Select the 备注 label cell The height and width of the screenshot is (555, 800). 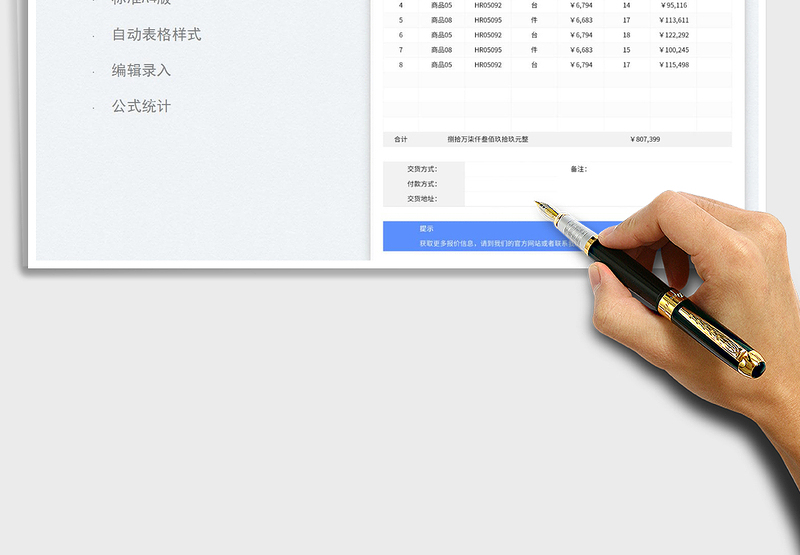point(578,169)
